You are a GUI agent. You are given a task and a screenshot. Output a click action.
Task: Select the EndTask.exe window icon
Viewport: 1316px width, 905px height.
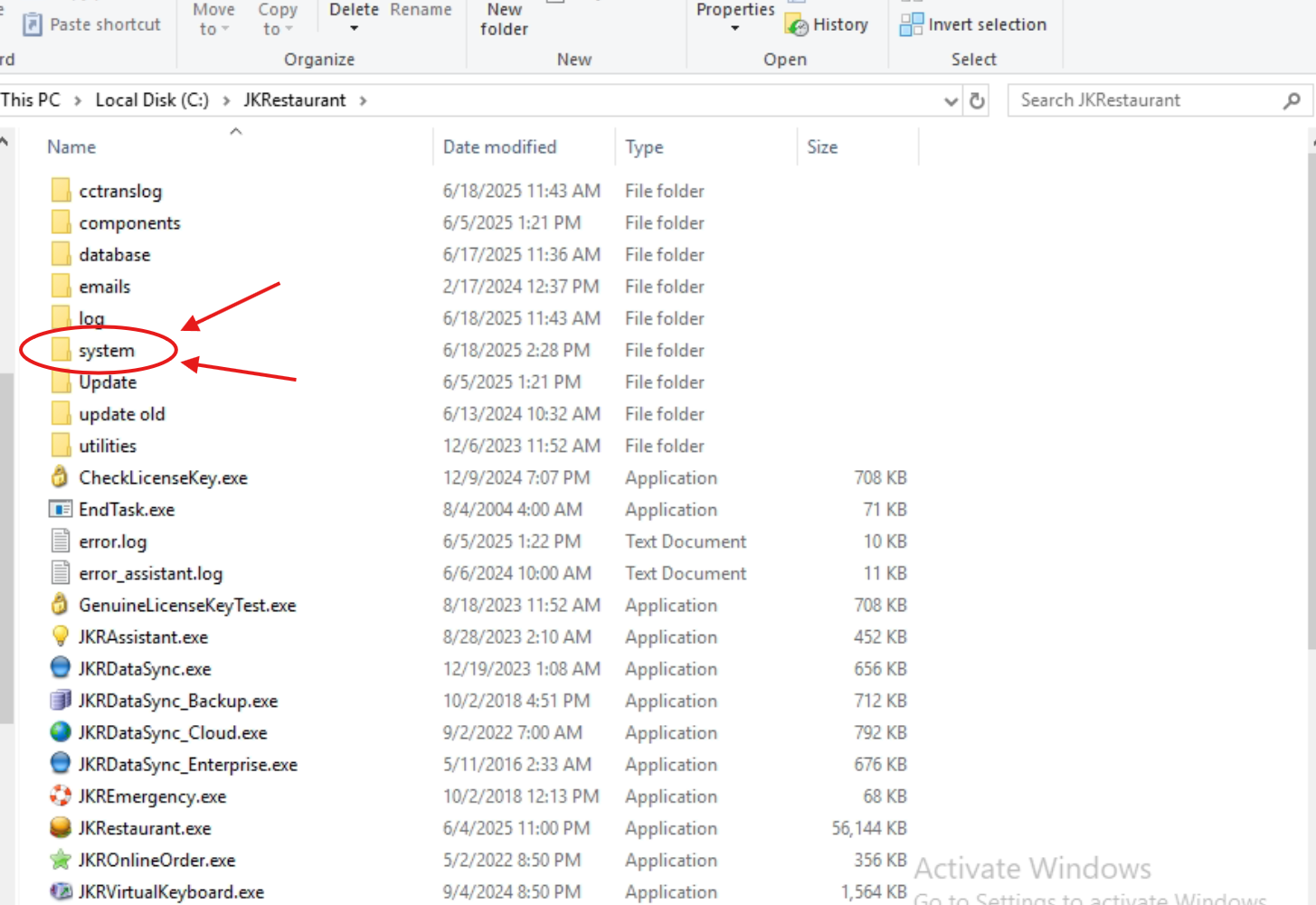(60, 509)
